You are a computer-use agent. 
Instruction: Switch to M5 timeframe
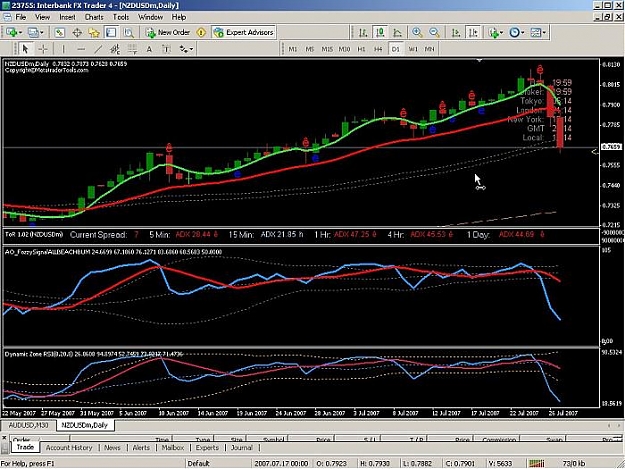point(310,49)
